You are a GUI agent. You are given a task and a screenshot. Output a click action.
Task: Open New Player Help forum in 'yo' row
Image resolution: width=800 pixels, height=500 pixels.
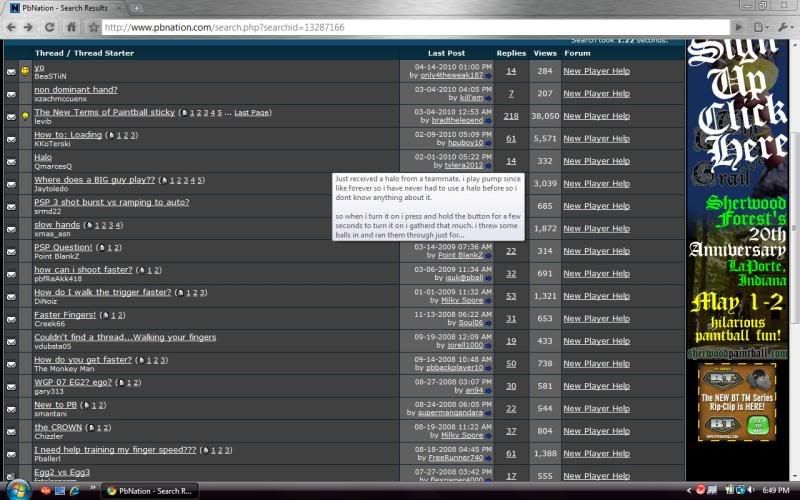coord(596,71)
